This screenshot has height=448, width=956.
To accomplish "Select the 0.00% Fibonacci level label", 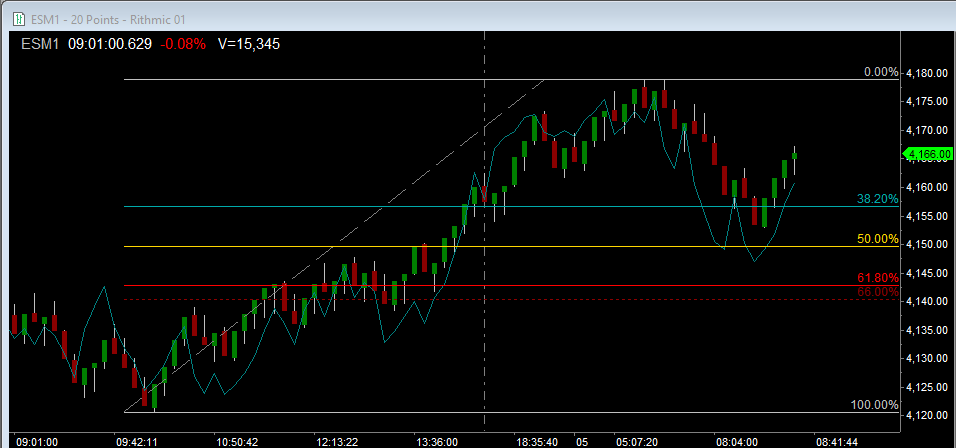I will point(881,73).
